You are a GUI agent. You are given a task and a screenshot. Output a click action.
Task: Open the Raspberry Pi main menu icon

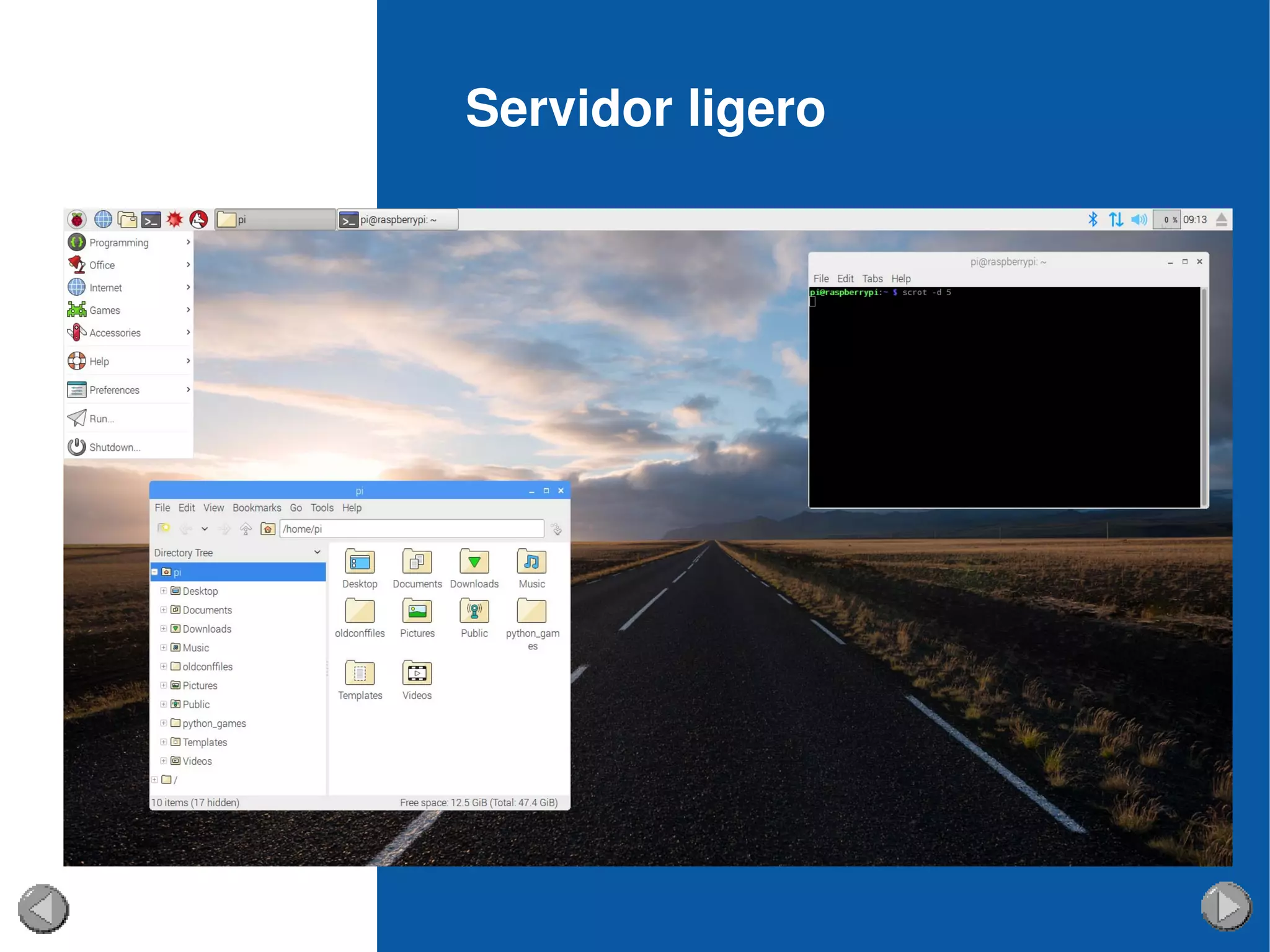tap(77, 220)
